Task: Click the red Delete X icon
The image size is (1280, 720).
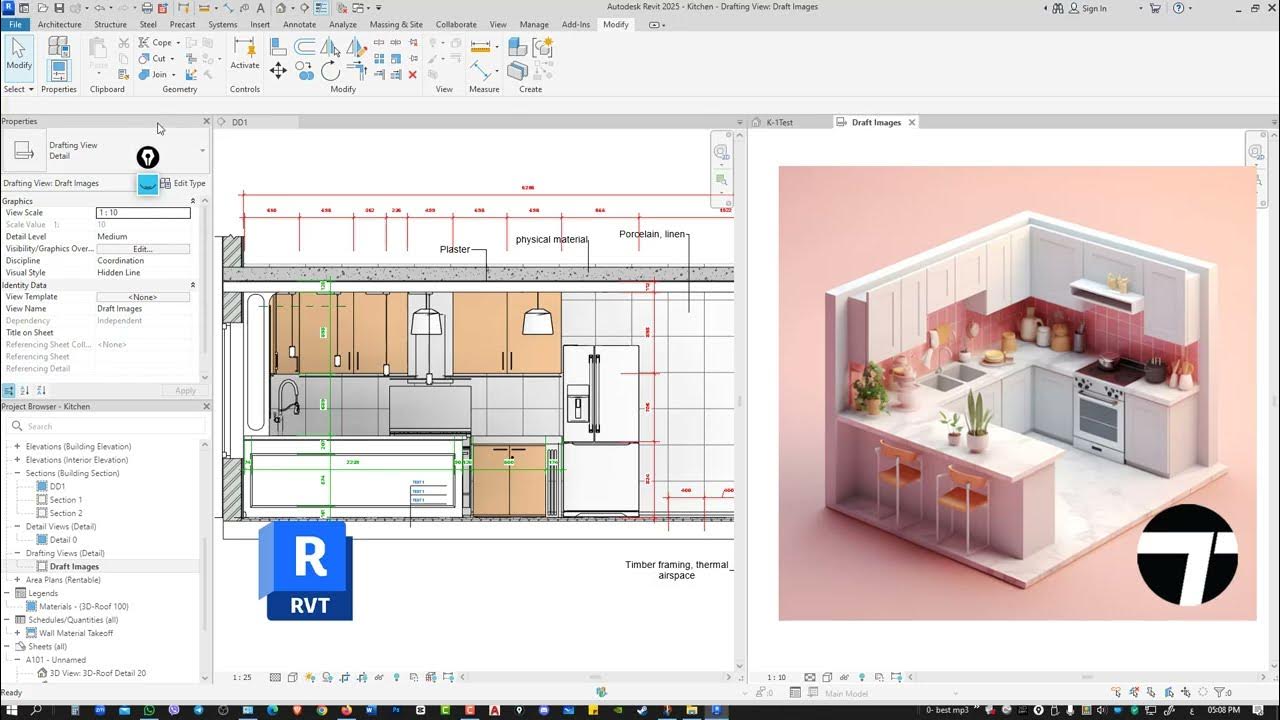Action: click(412, 75)
